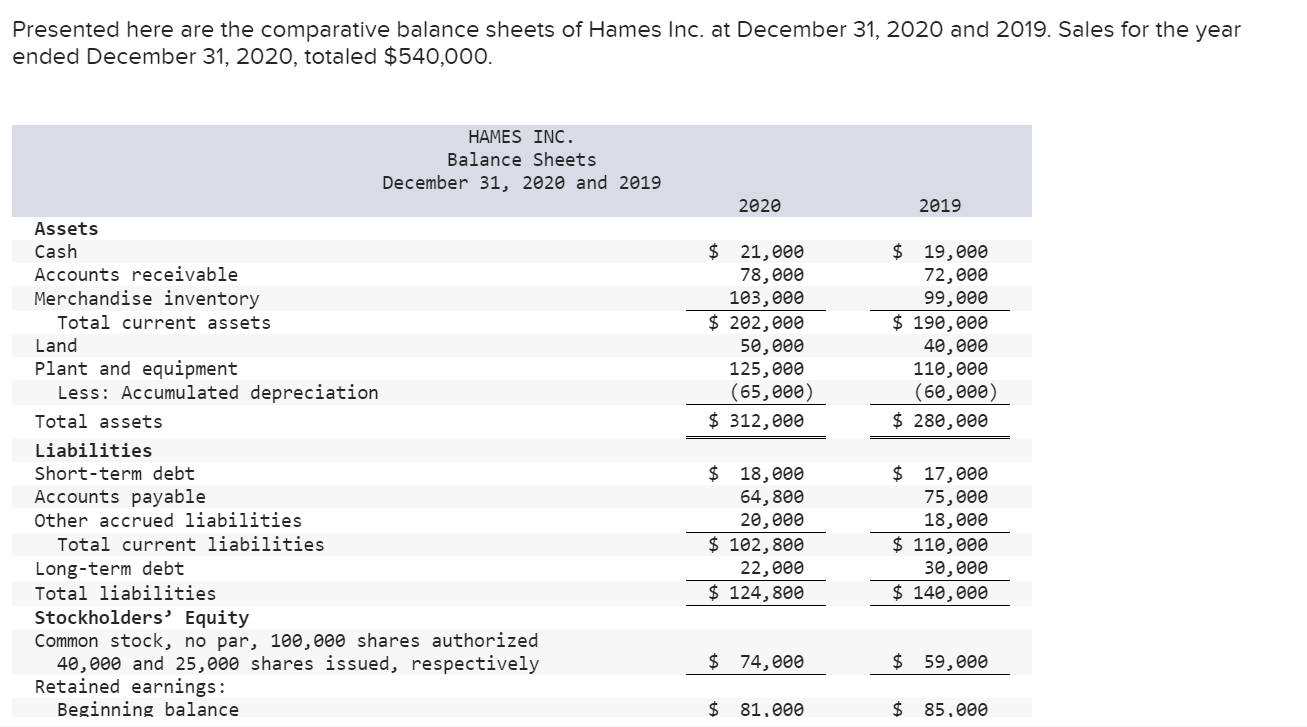
Task: Click total current assets $190,000
Action: point(940,322)
